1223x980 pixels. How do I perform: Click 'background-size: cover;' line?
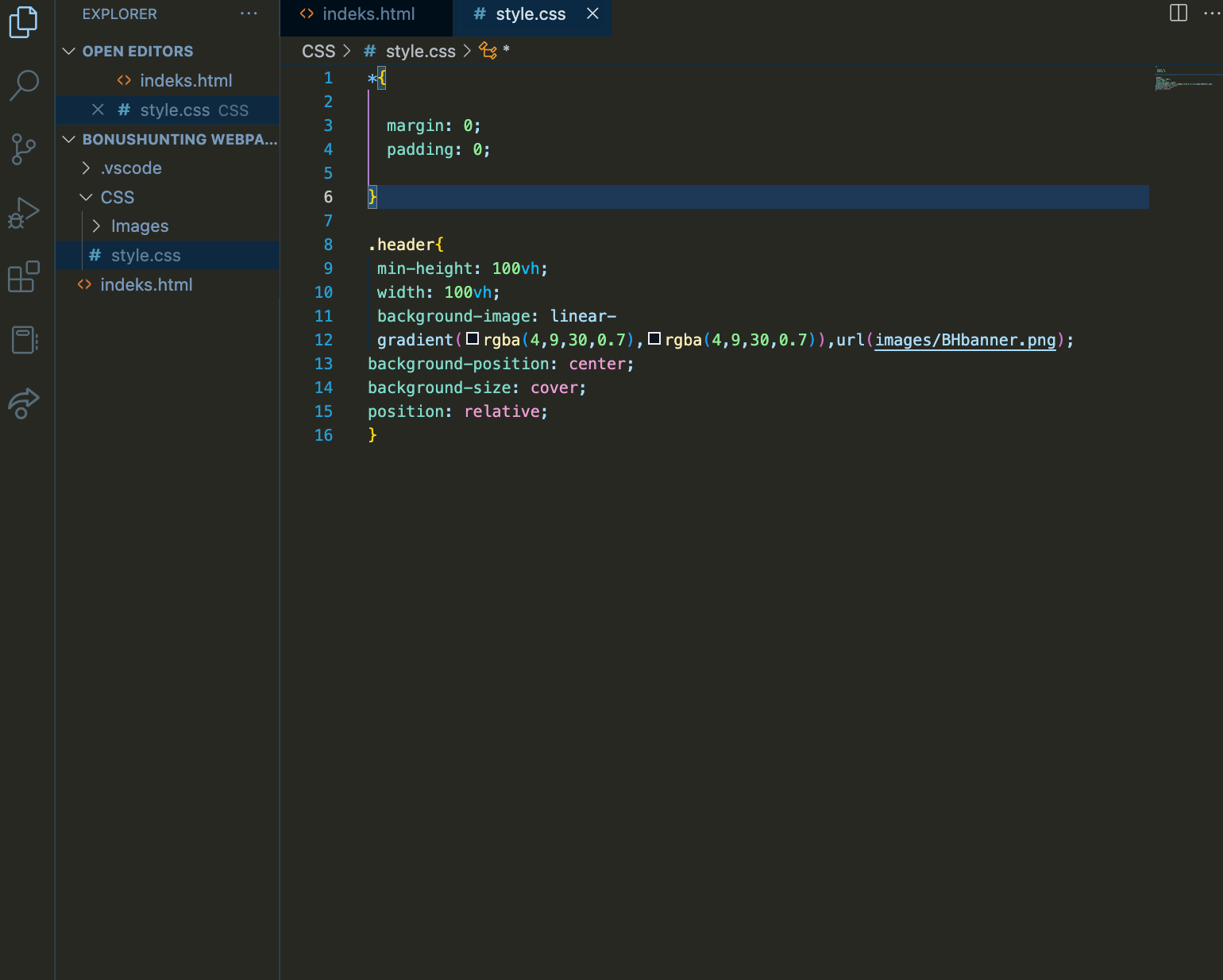[476, 388]
